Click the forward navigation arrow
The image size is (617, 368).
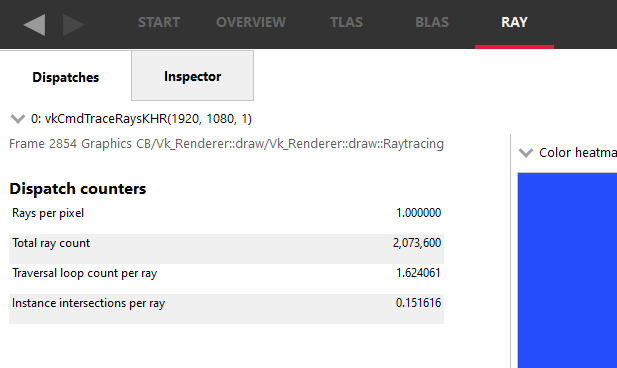pos(73,24)
